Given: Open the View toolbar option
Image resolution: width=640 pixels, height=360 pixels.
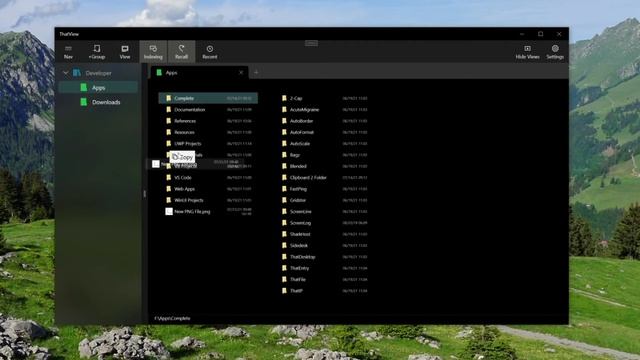Looking at the screenshot, I should pyautogui.click(x=125, y=52).
